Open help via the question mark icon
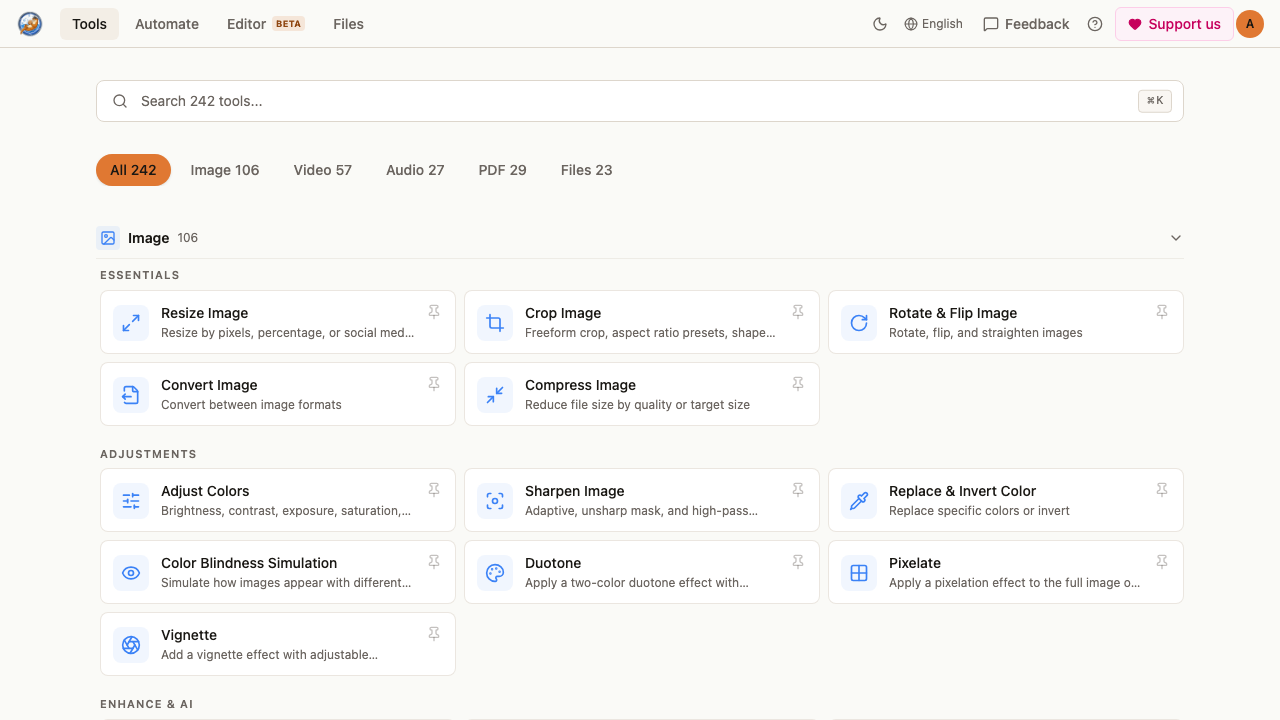Screen dimensions: 1280x720 pos(1095,24)
